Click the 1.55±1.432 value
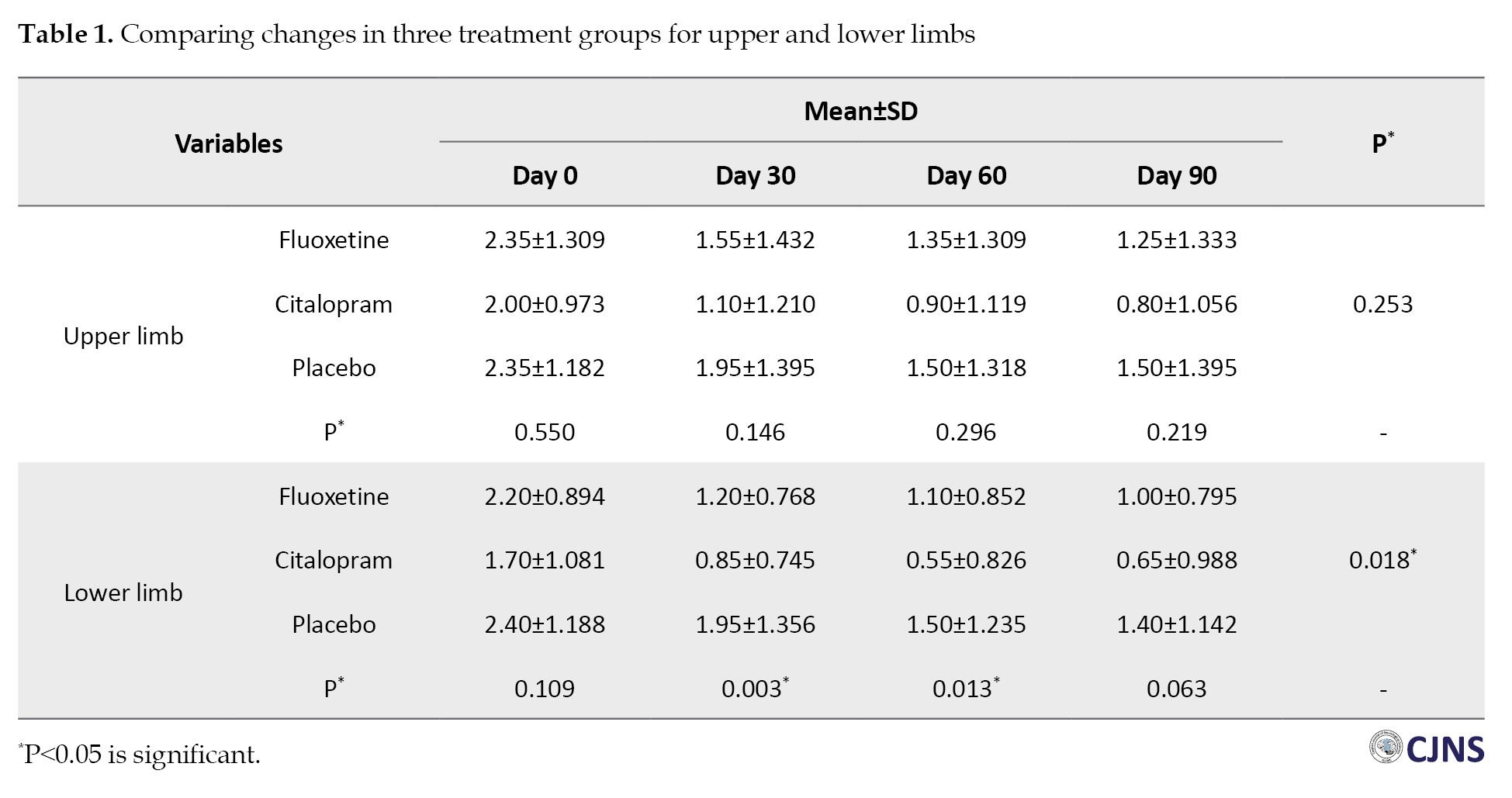1512x798 pixels. 755,240
